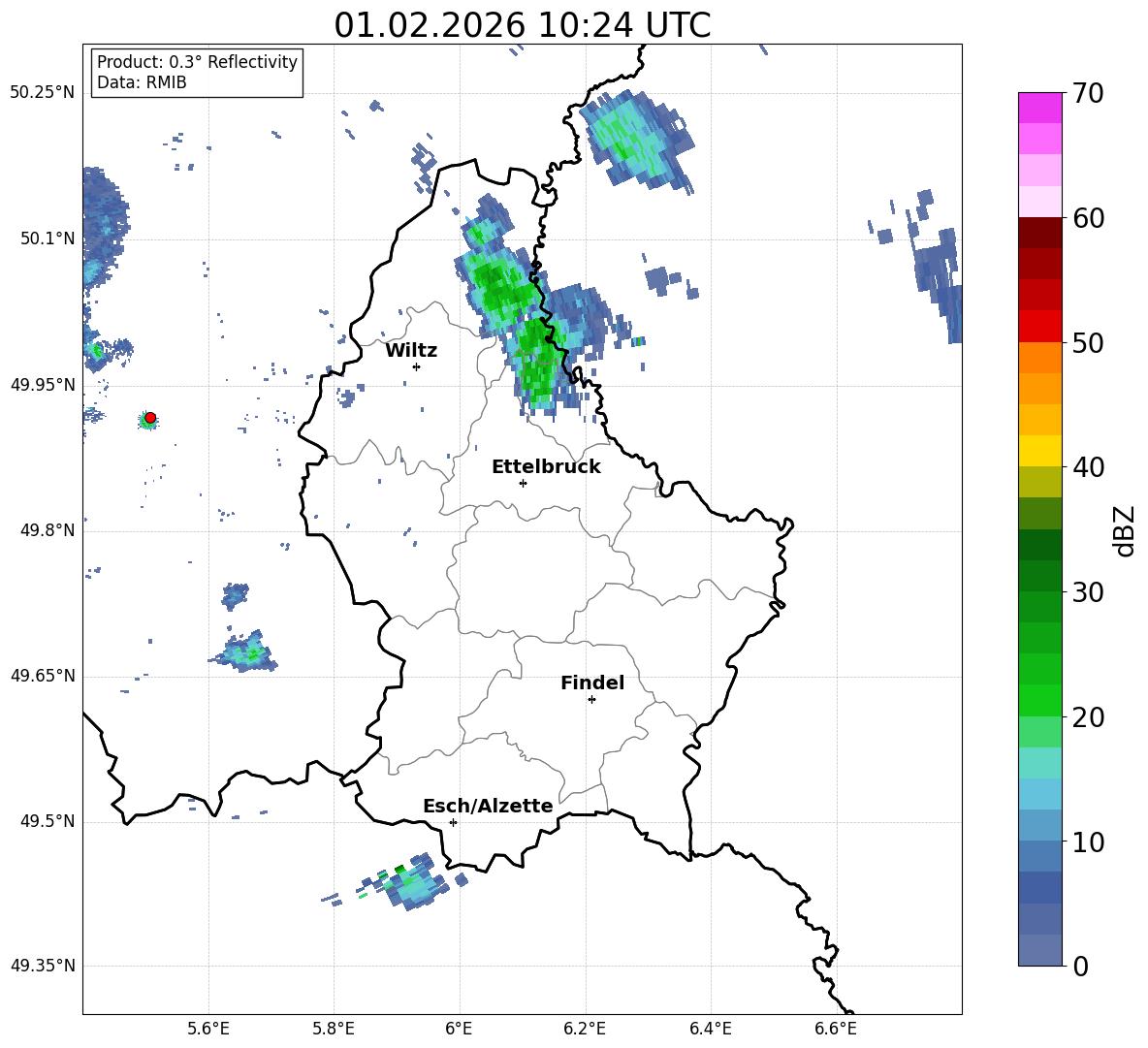Viewport: 1148px width, 1048px height.
Task: Click the 5.6°E longitude label
Action: [x=208, y=1029]
